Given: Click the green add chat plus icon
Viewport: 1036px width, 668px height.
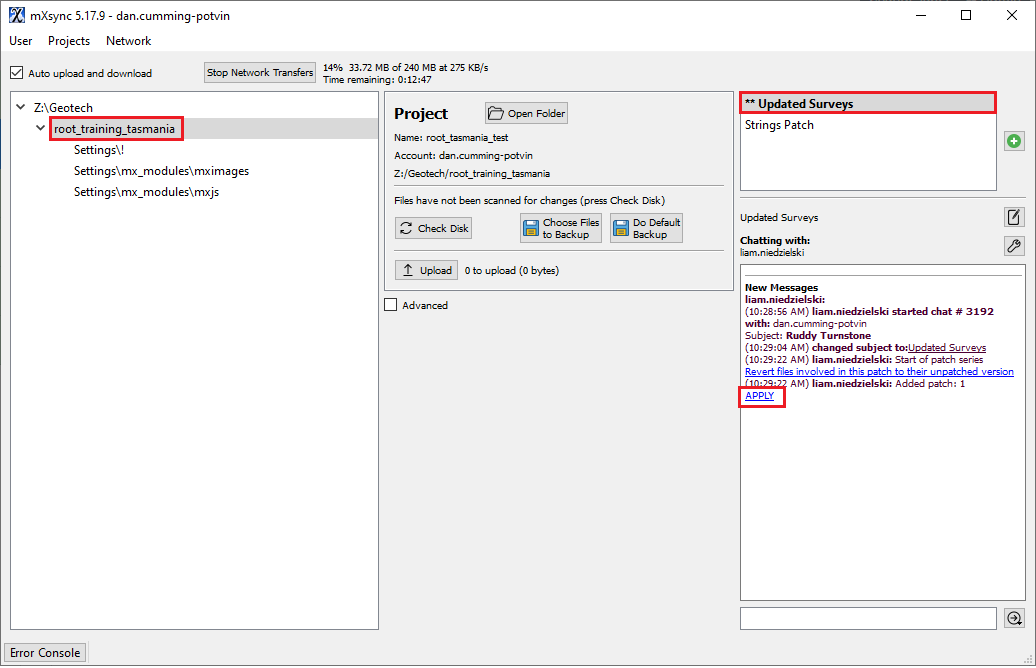Looking at the screenshot, I should coord(1014,142).
